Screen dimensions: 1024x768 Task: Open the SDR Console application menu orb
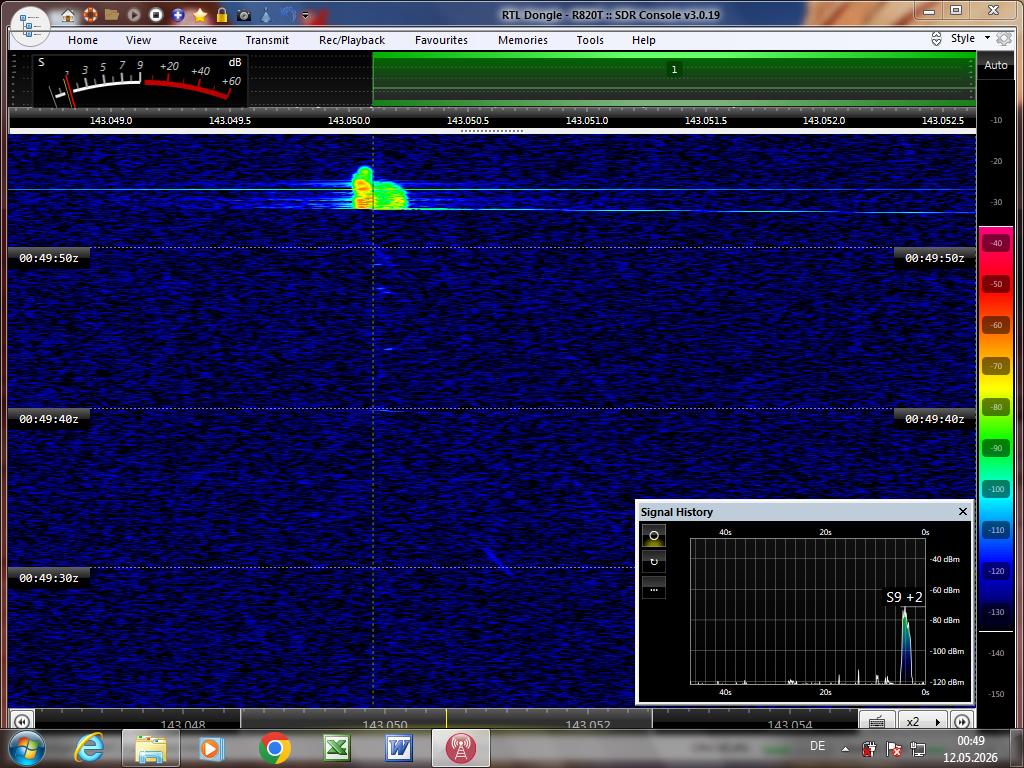[x=30, y=26]
